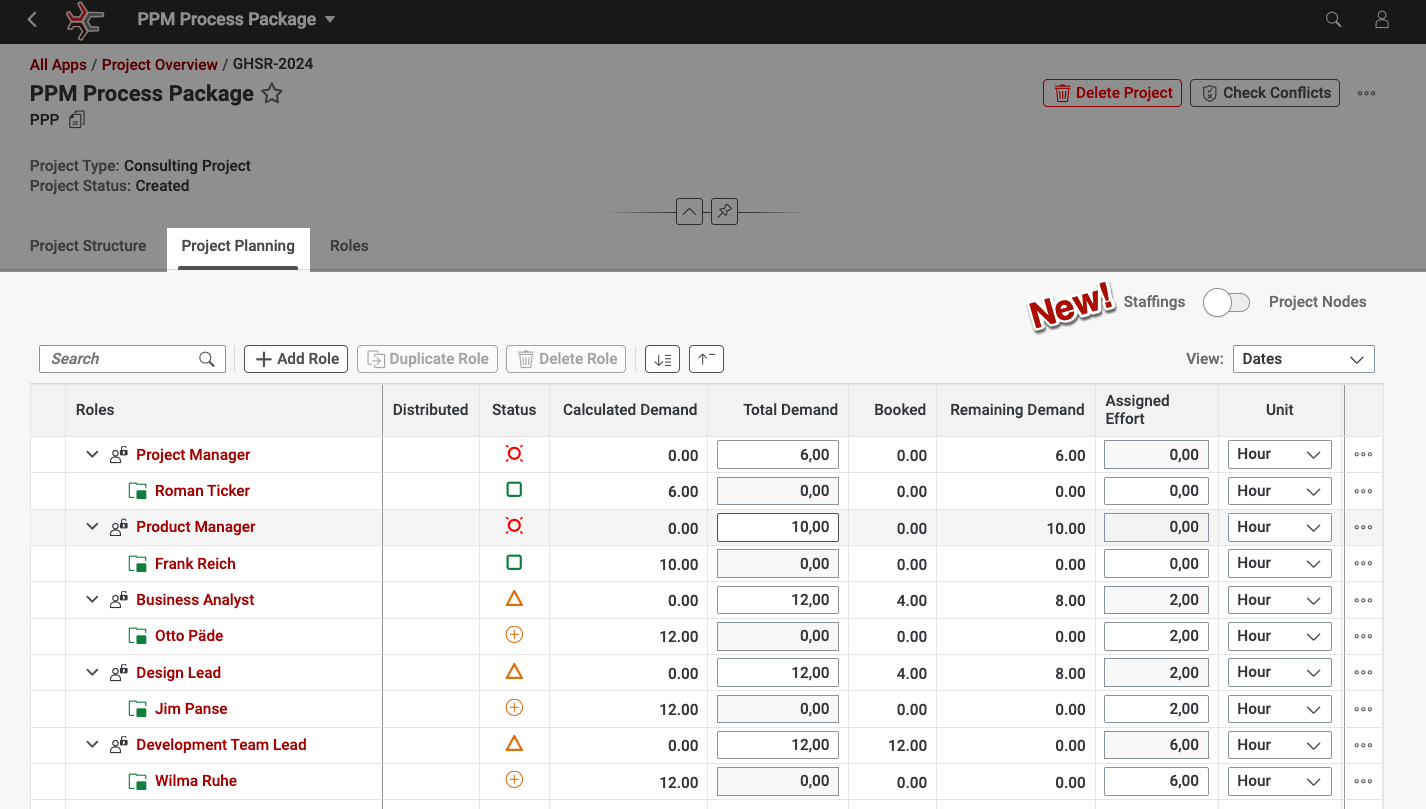The image size is (1426, 809).
Task: Click the roles Search input field
Action: click(120, 359)
